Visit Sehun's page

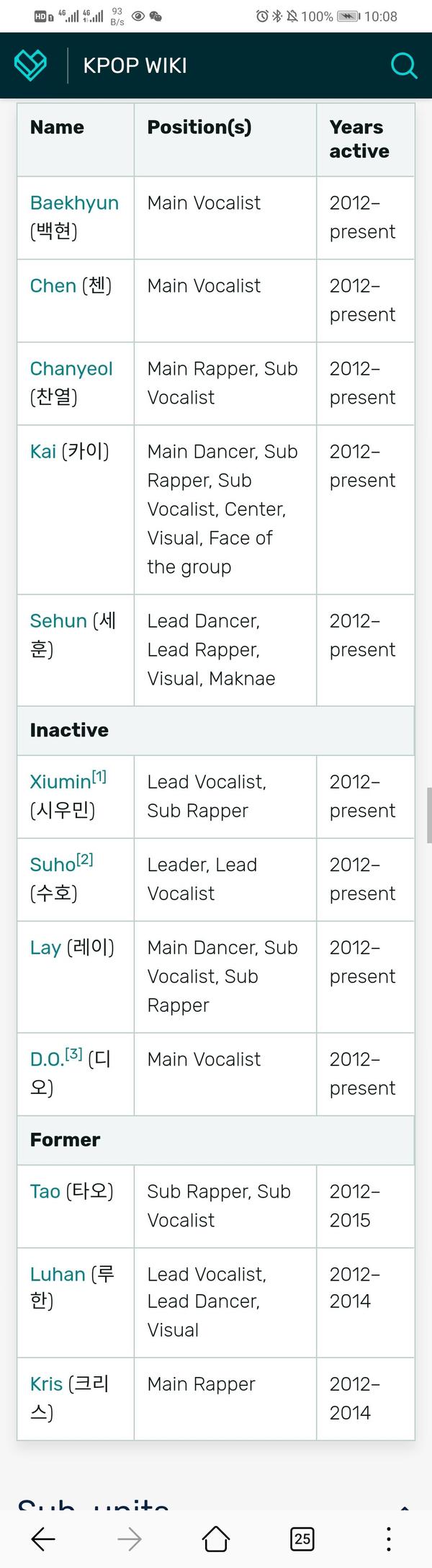pos(58,620)
